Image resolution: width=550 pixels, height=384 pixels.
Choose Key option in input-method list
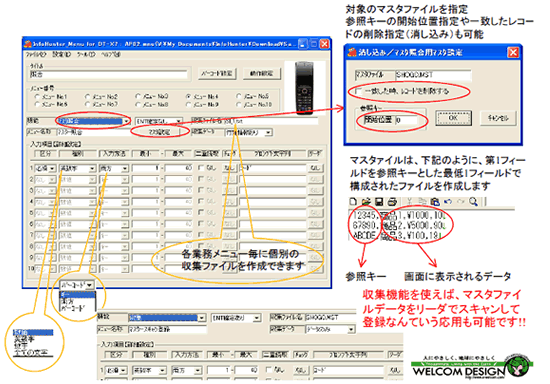(78, 295)
